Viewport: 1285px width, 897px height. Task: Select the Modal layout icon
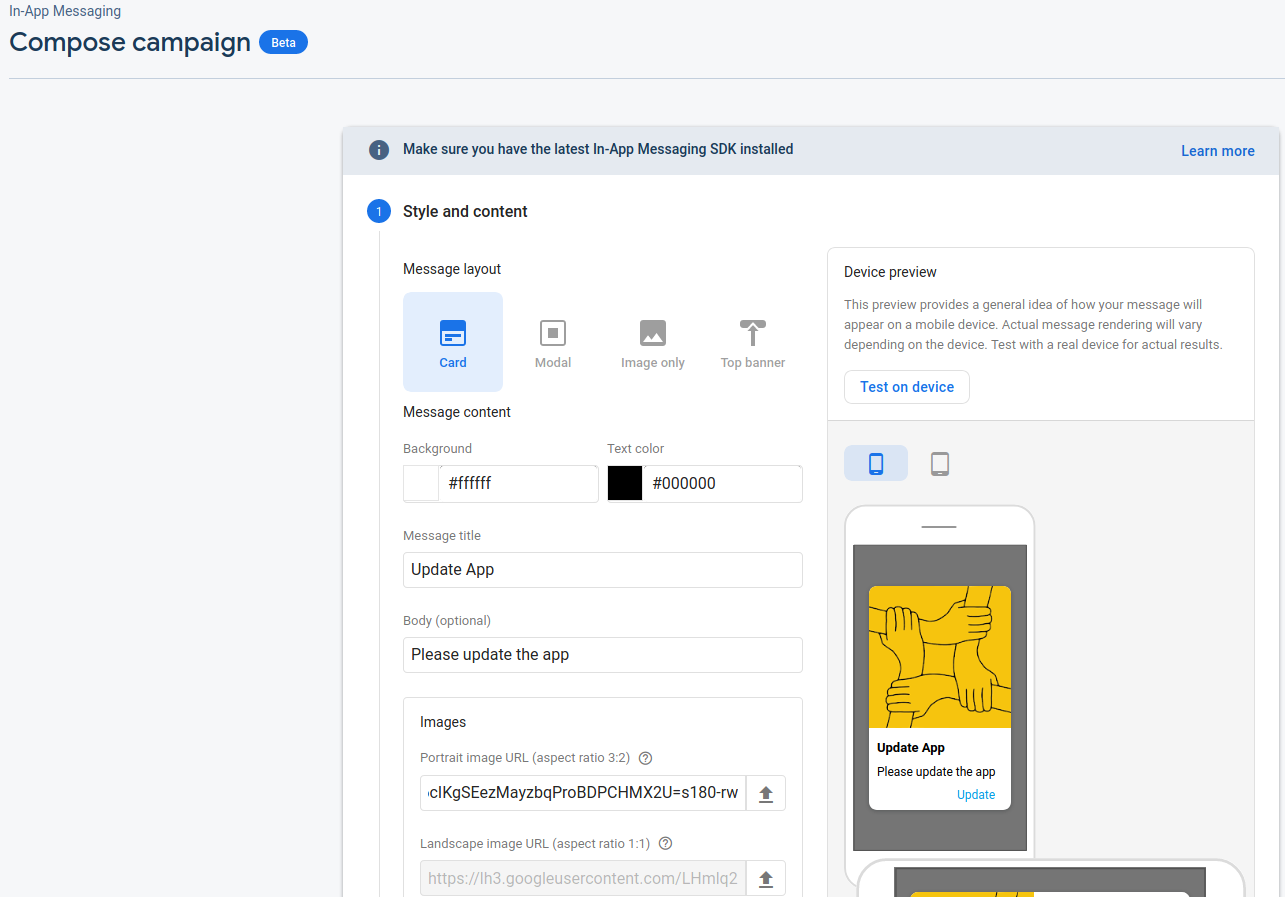point(553,333)
